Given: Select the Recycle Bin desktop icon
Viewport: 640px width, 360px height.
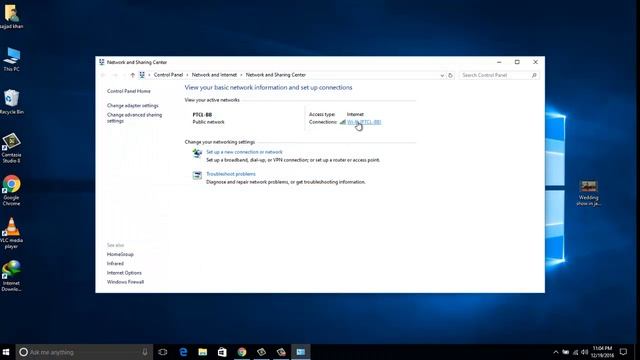Looking at the screenshot, I should coord(11,102).
